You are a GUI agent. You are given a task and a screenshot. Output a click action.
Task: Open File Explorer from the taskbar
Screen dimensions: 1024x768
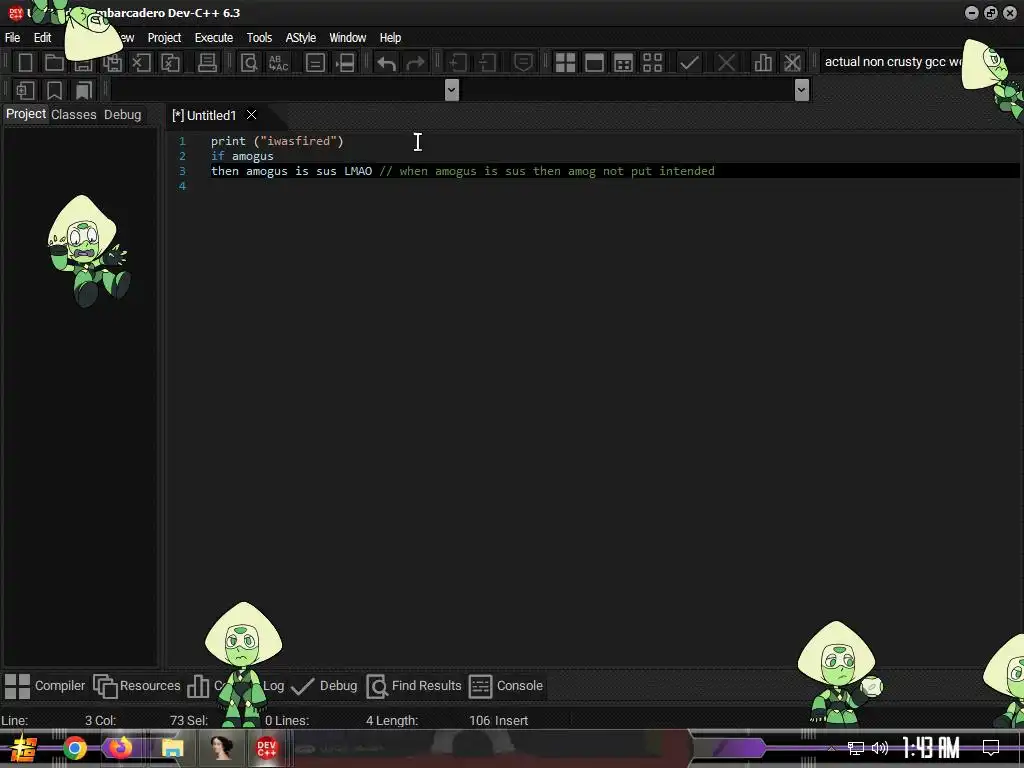click(x=172, y=748)
